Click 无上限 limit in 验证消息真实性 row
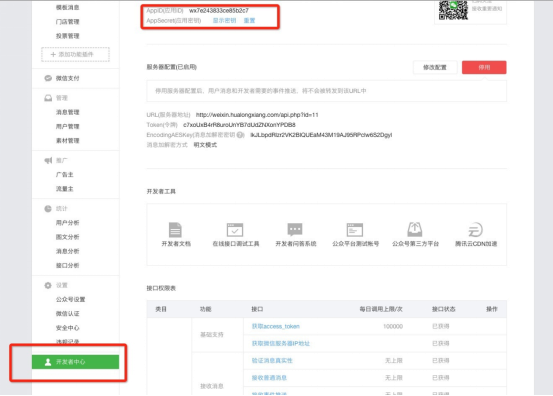The image size is (553, 396). pos(394,361)
